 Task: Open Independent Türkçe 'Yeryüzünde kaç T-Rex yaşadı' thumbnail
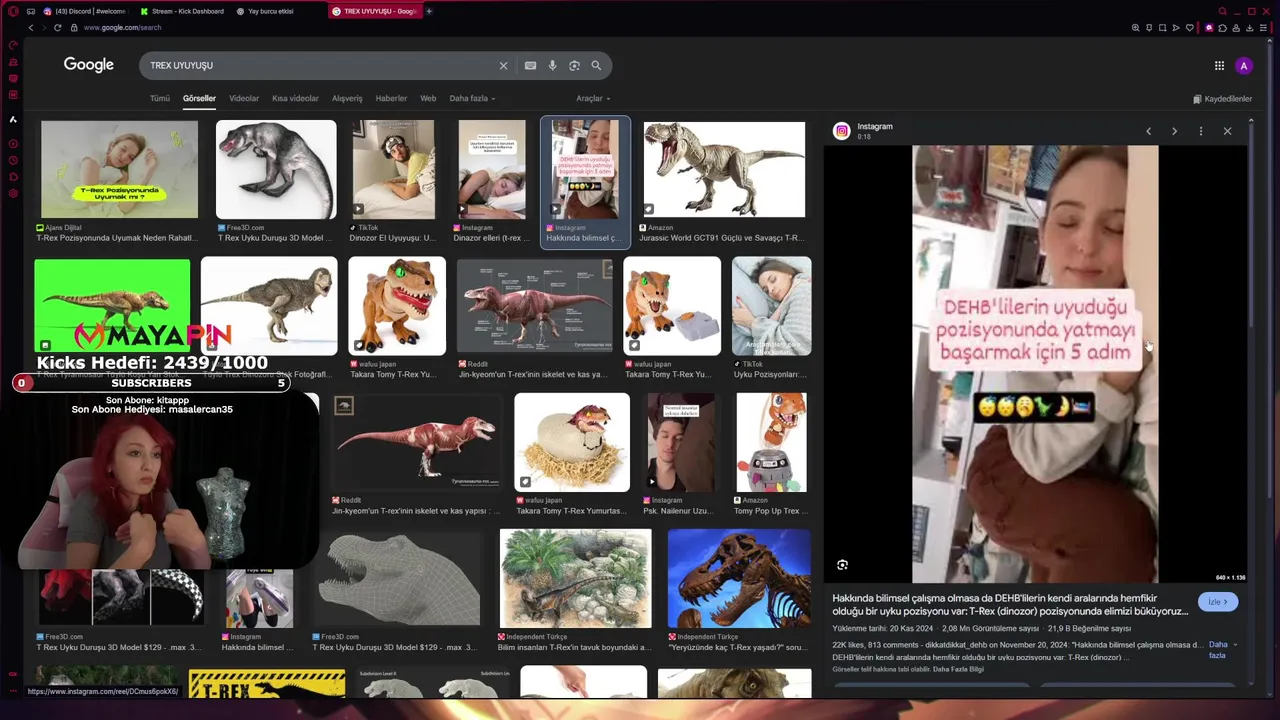[739, 579]
